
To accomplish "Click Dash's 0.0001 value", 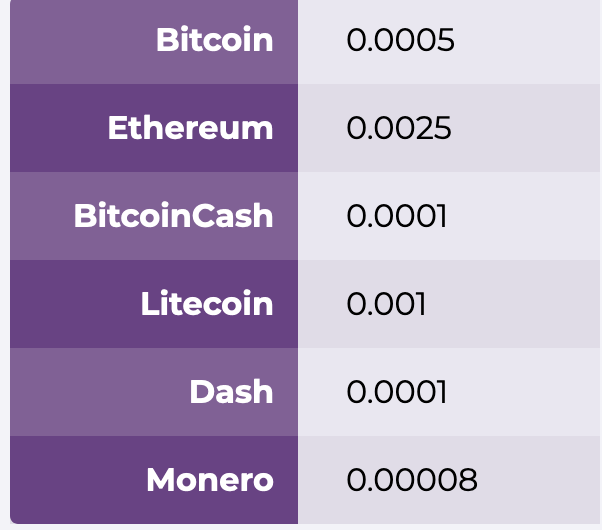I will click(x=397, y=392).
